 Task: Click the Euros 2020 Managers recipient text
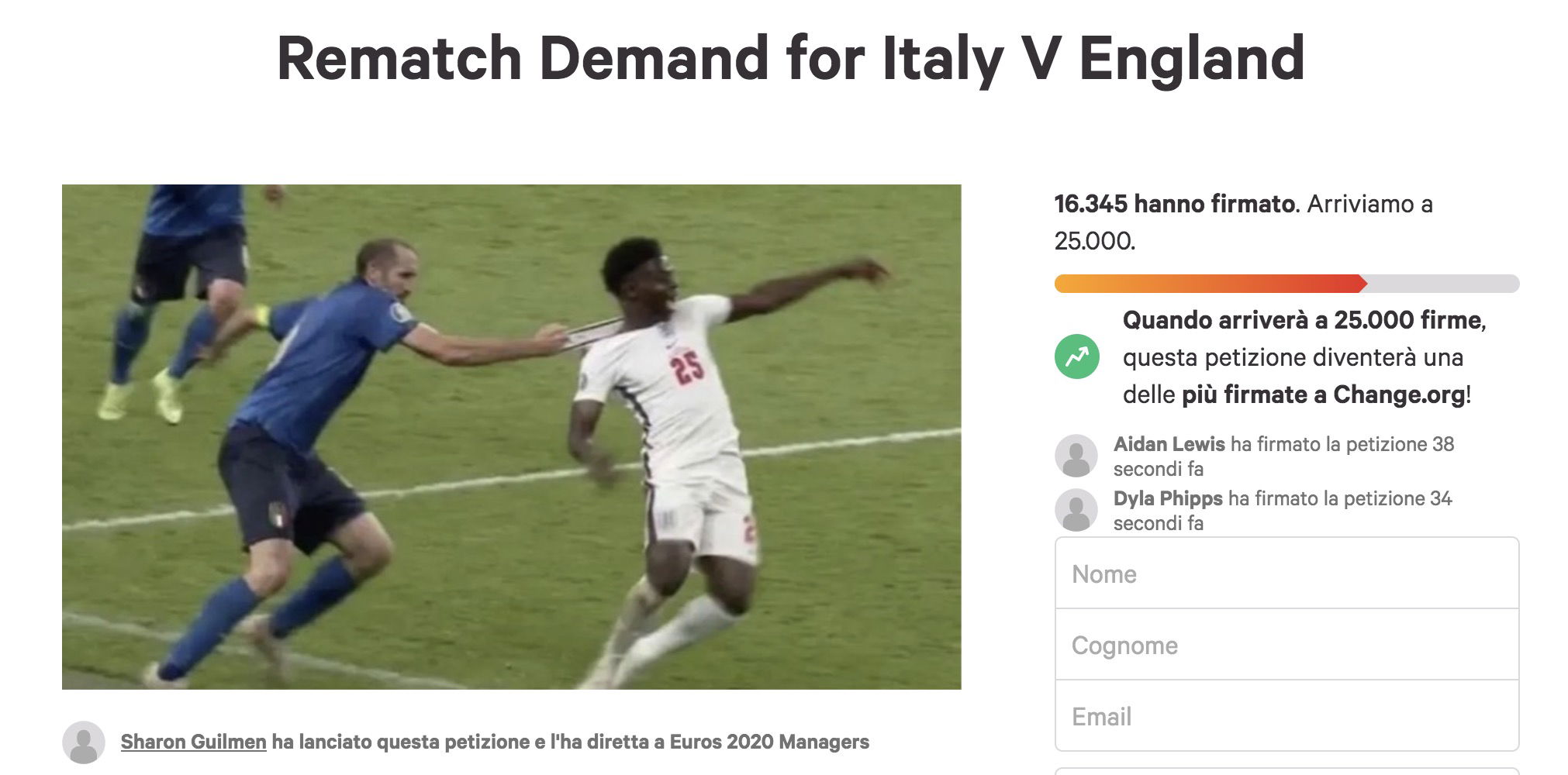pyautogui.click(x=769, y=742)
